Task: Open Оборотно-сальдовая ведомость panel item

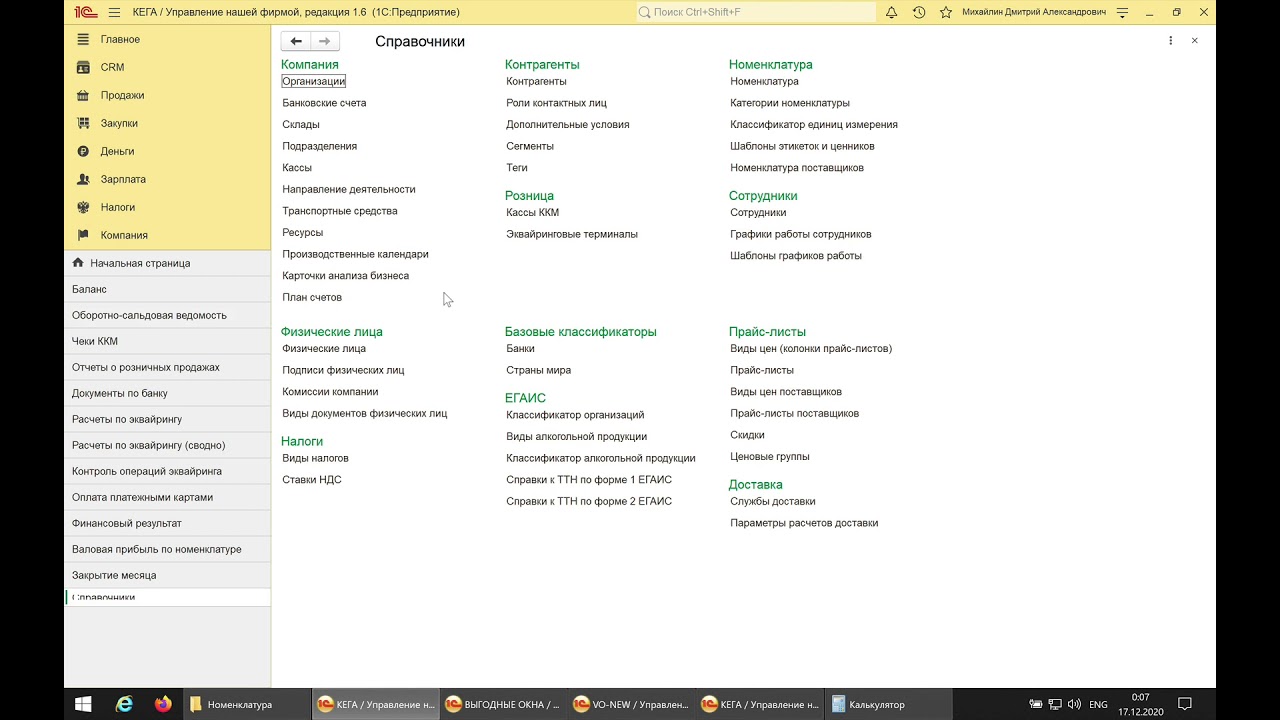Action: [167, 315]
